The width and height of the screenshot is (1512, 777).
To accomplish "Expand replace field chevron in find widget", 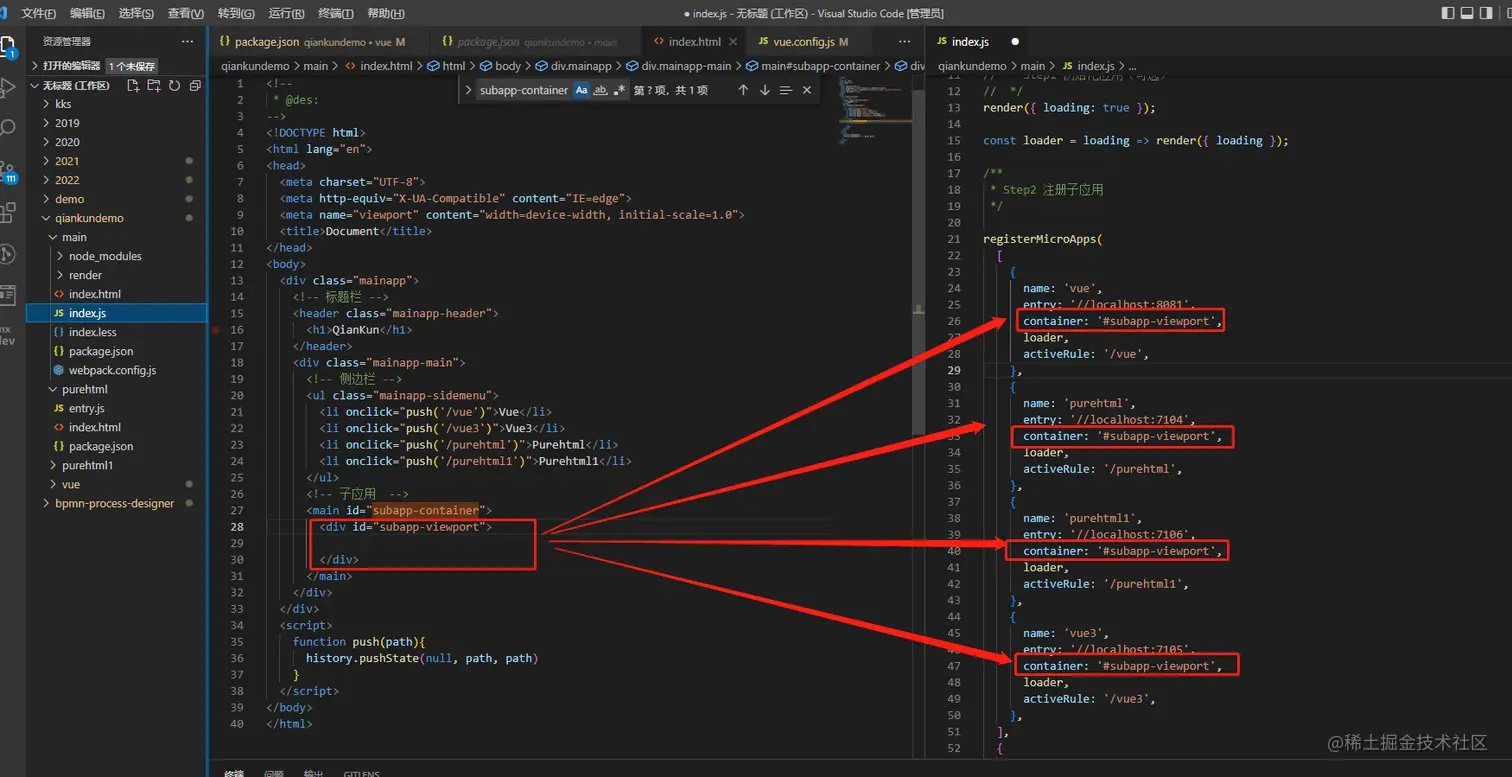I will 469,90.
